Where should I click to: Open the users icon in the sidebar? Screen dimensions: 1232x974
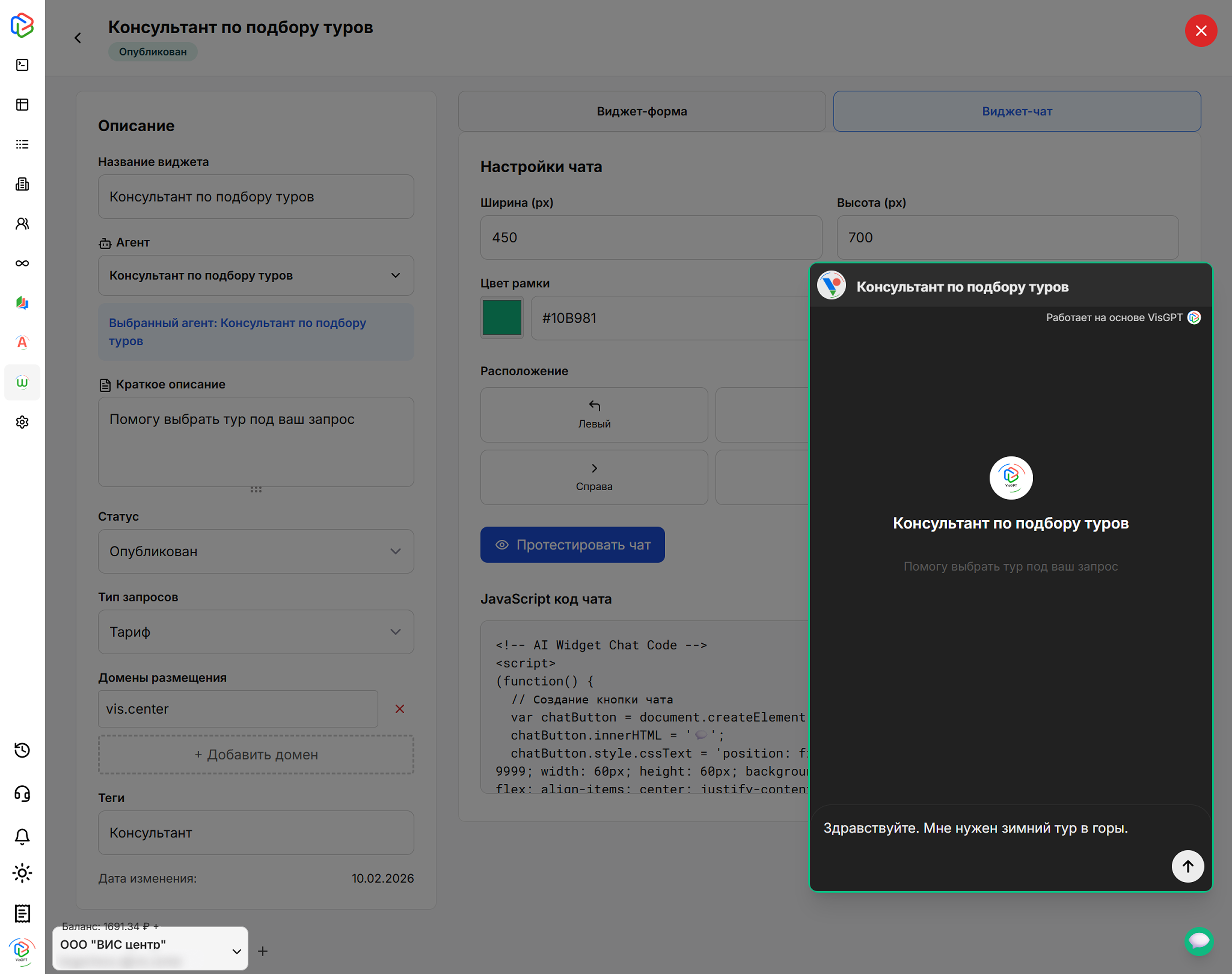(22, 224)
